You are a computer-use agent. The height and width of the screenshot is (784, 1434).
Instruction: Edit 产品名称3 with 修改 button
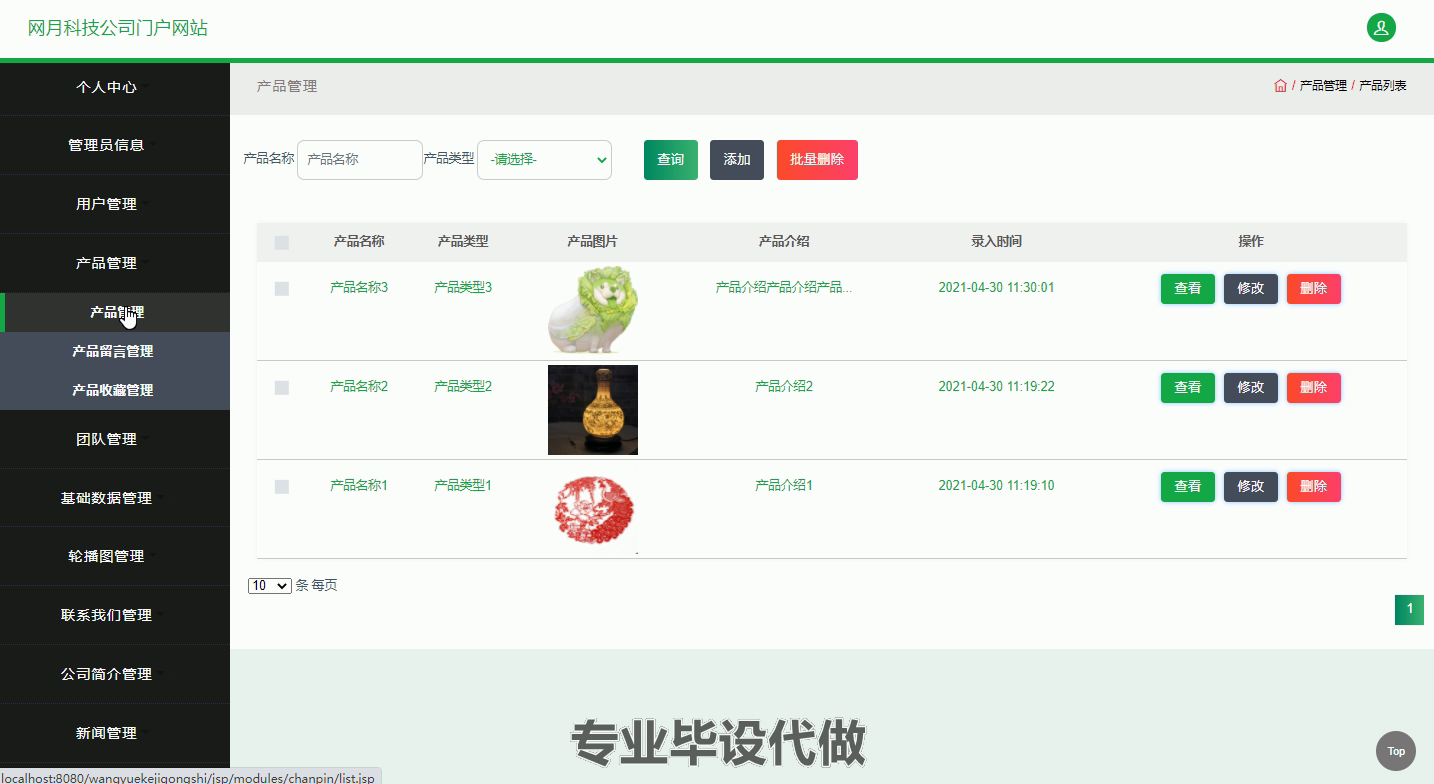click(x=1251, y=289)
